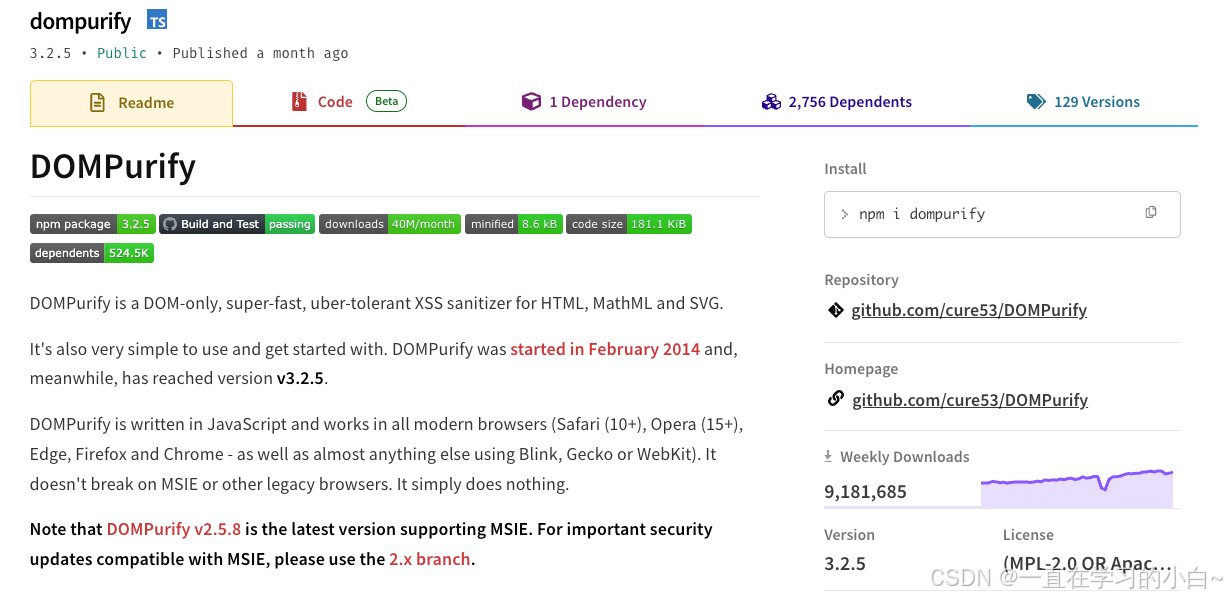Image resolution: width=1227 pixels, height=597 pixels.
Task: Click the code size 181.1 KiB badge
Action: pyautogui.click(x=629, y=224)
